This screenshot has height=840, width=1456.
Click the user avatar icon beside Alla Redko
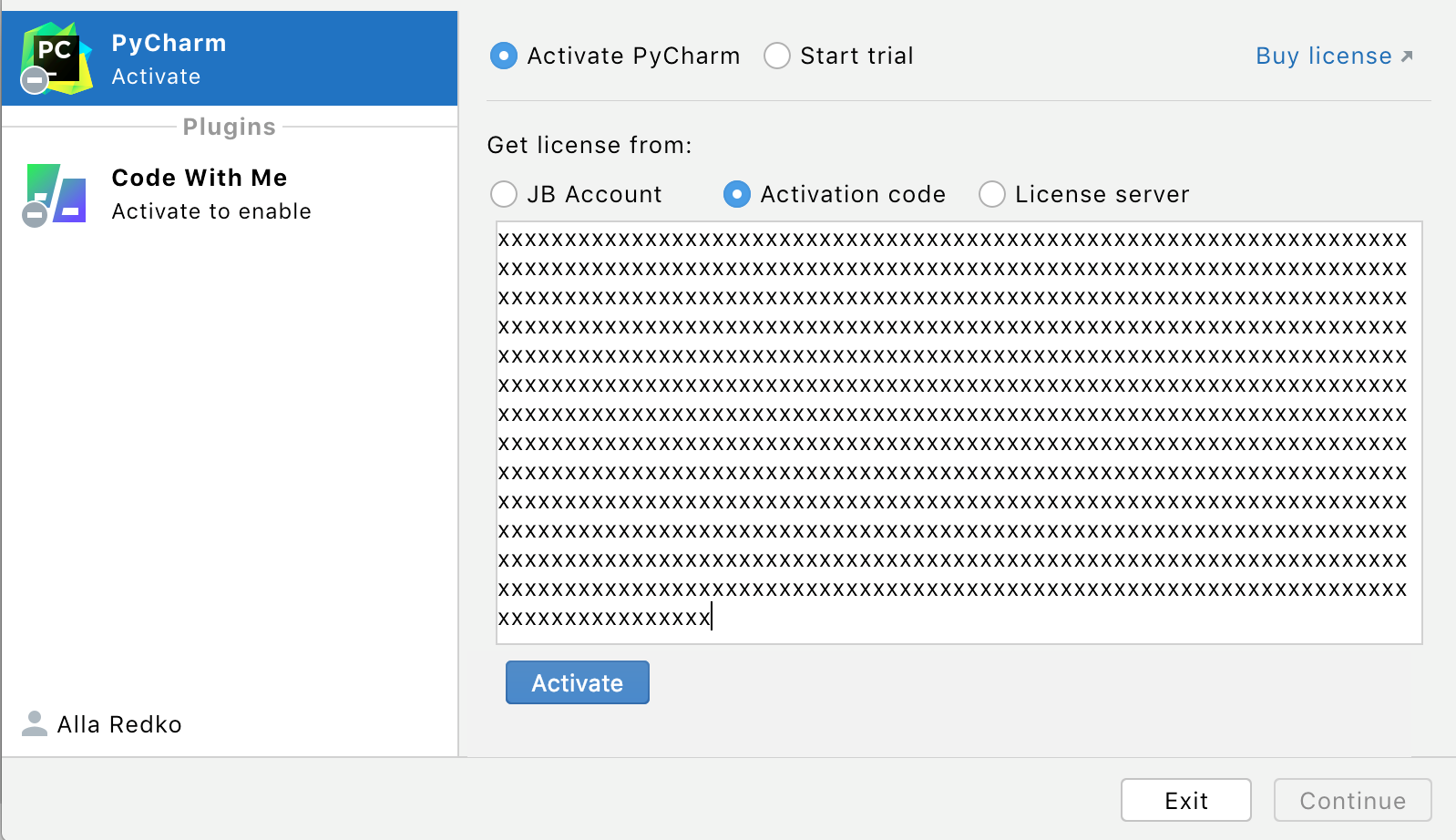point(35,724)
